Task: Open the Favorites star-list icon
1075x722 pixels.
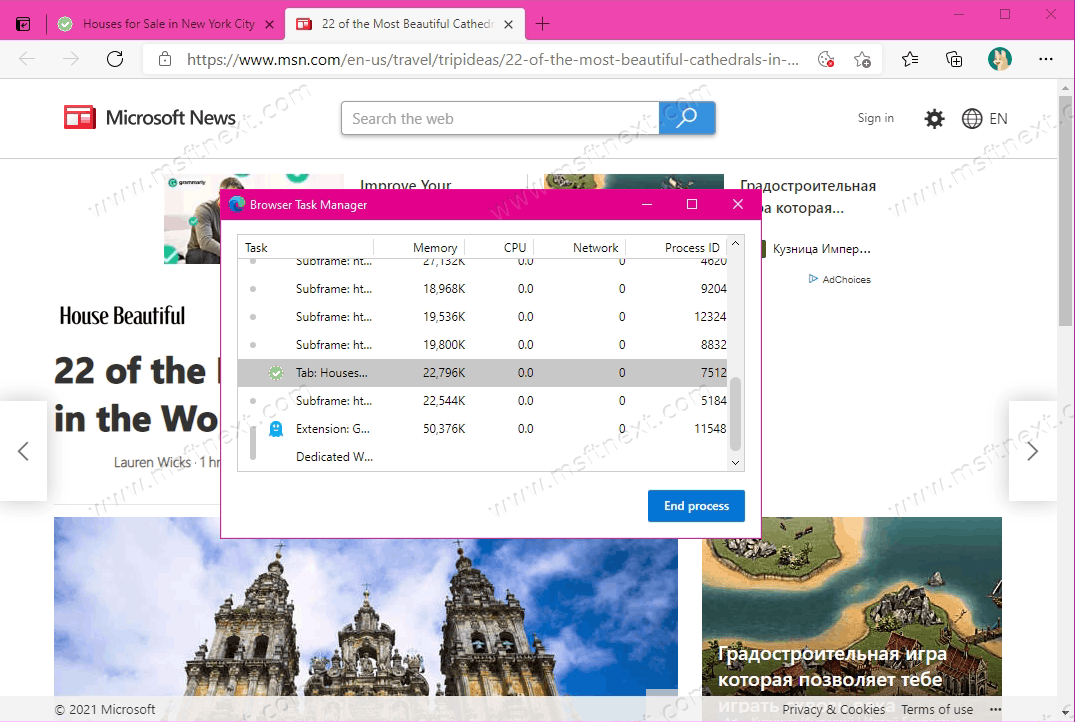Action: coord(910,60)
